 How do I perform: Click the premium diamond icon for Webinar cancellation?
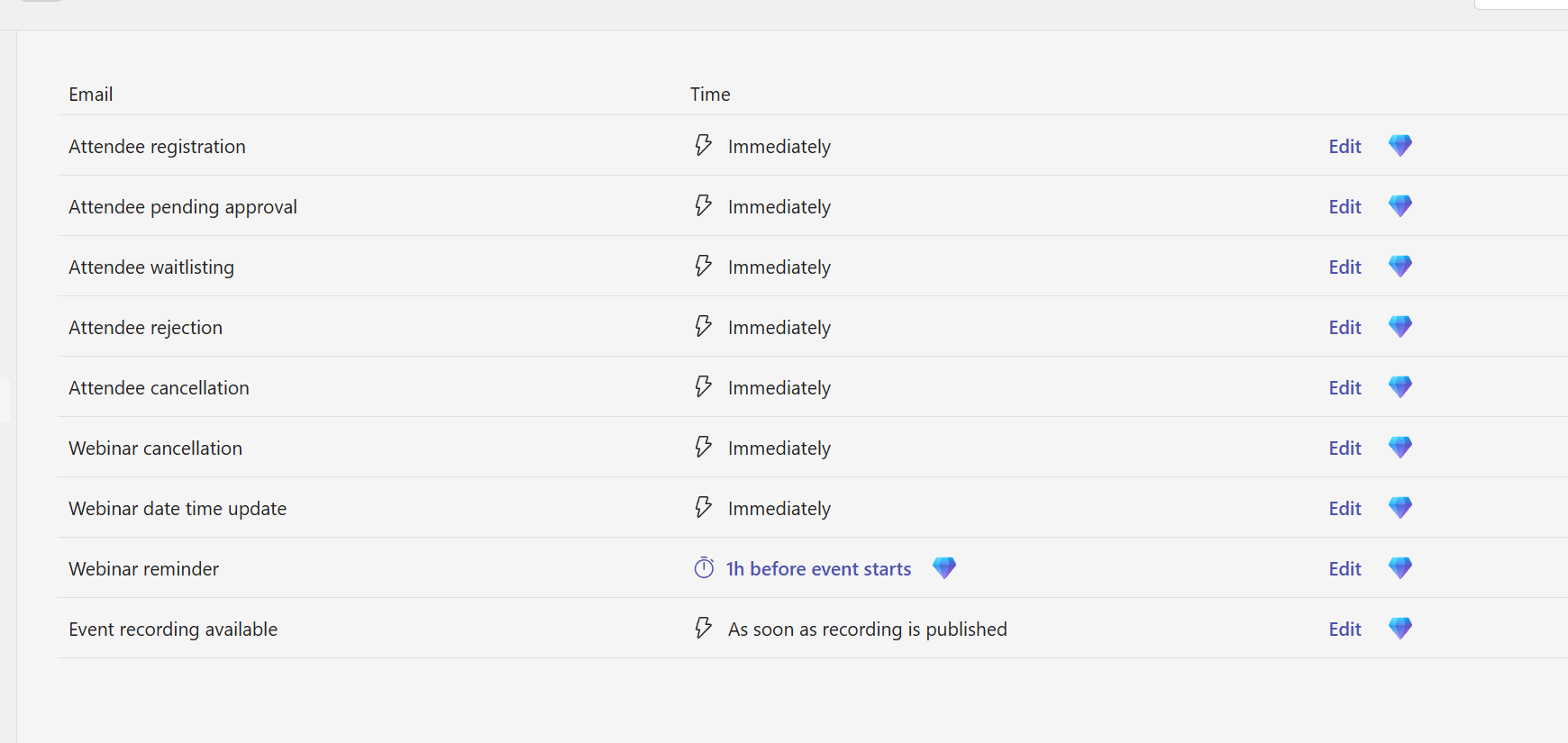[1399, 448]
